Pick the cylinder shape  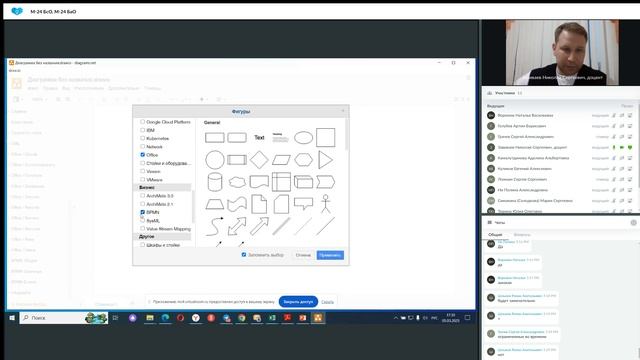[x=215, y=182]
